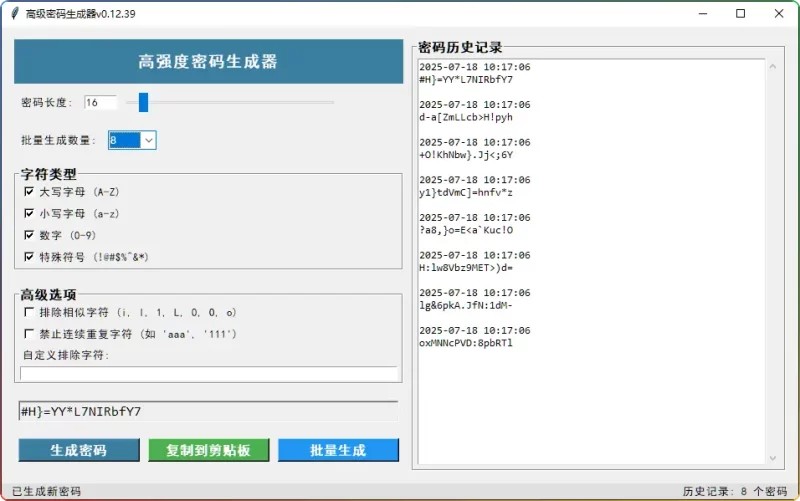Click the password length input field

click(100, 102)
